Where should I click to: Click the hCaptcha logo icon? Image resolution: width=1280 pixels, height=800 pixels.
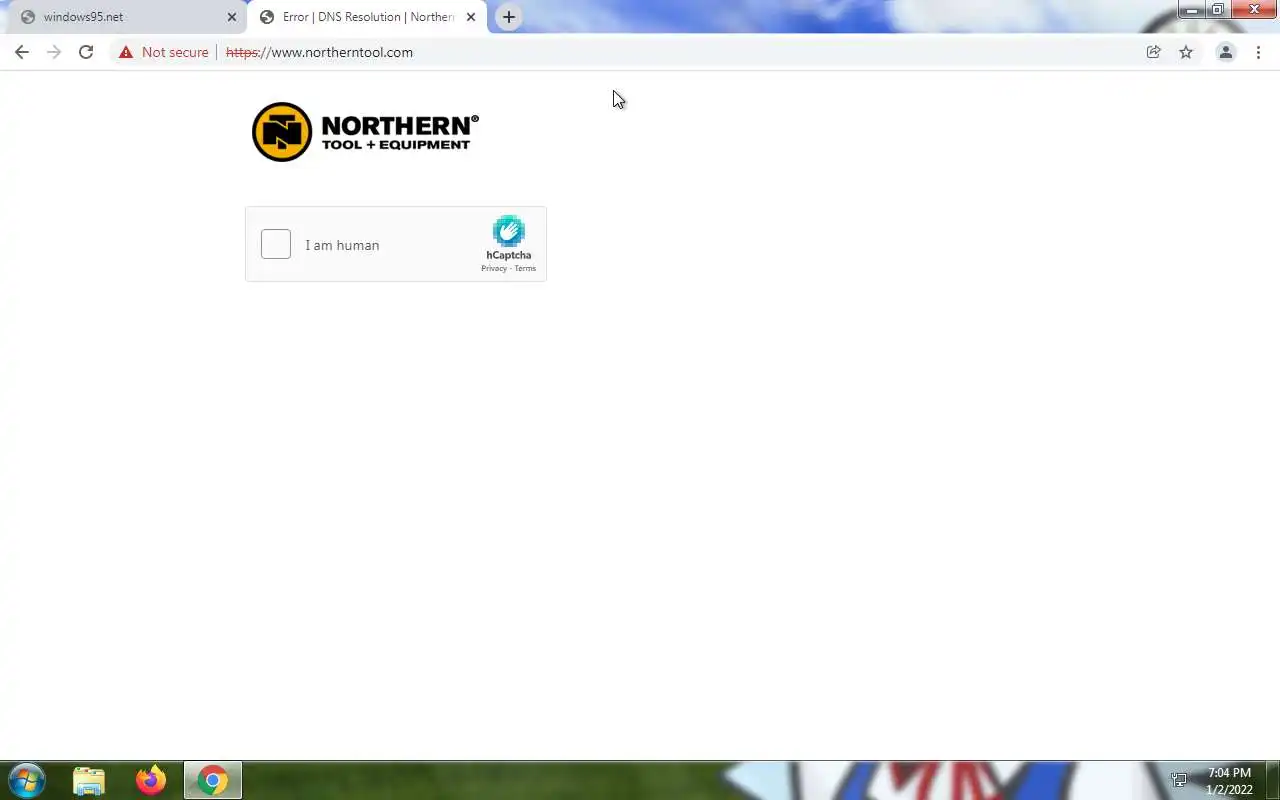509,231
